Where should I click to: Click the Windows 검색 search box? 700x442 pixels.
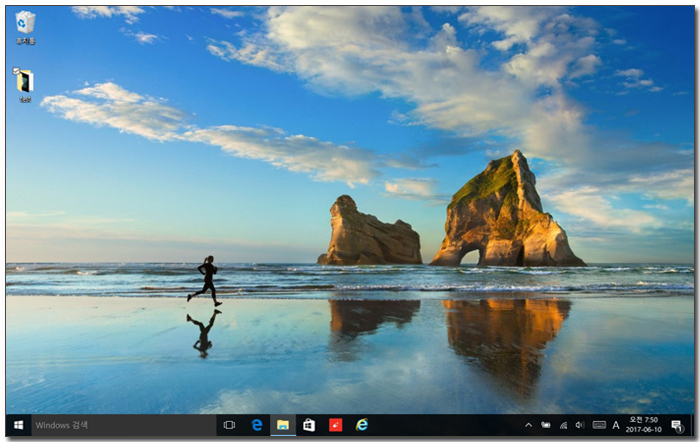[x=124, y=425]
